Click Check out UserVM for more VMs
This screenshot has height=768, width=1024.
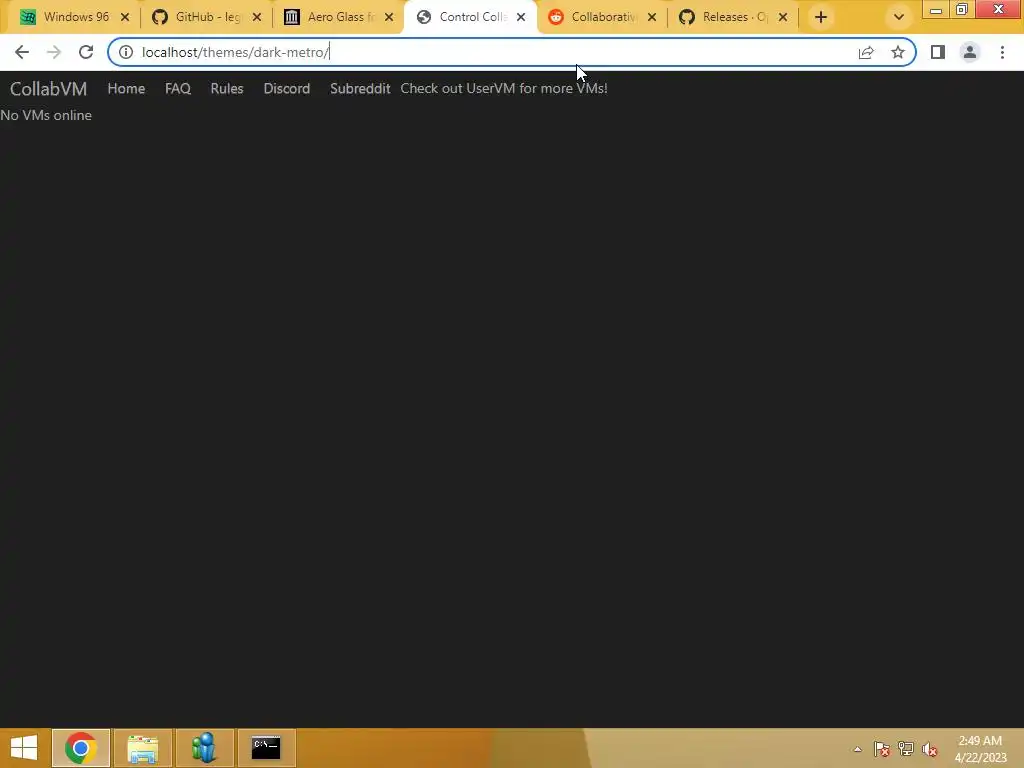(504, 88)
